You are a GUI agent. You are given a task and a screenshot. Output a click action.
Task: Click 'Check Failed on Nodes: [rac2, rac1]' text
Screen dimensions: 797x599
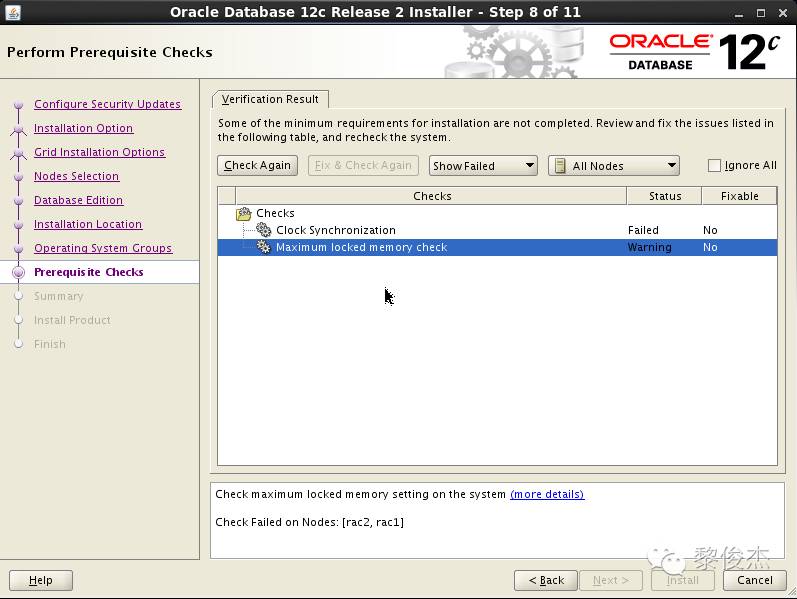tap(310, 522)
